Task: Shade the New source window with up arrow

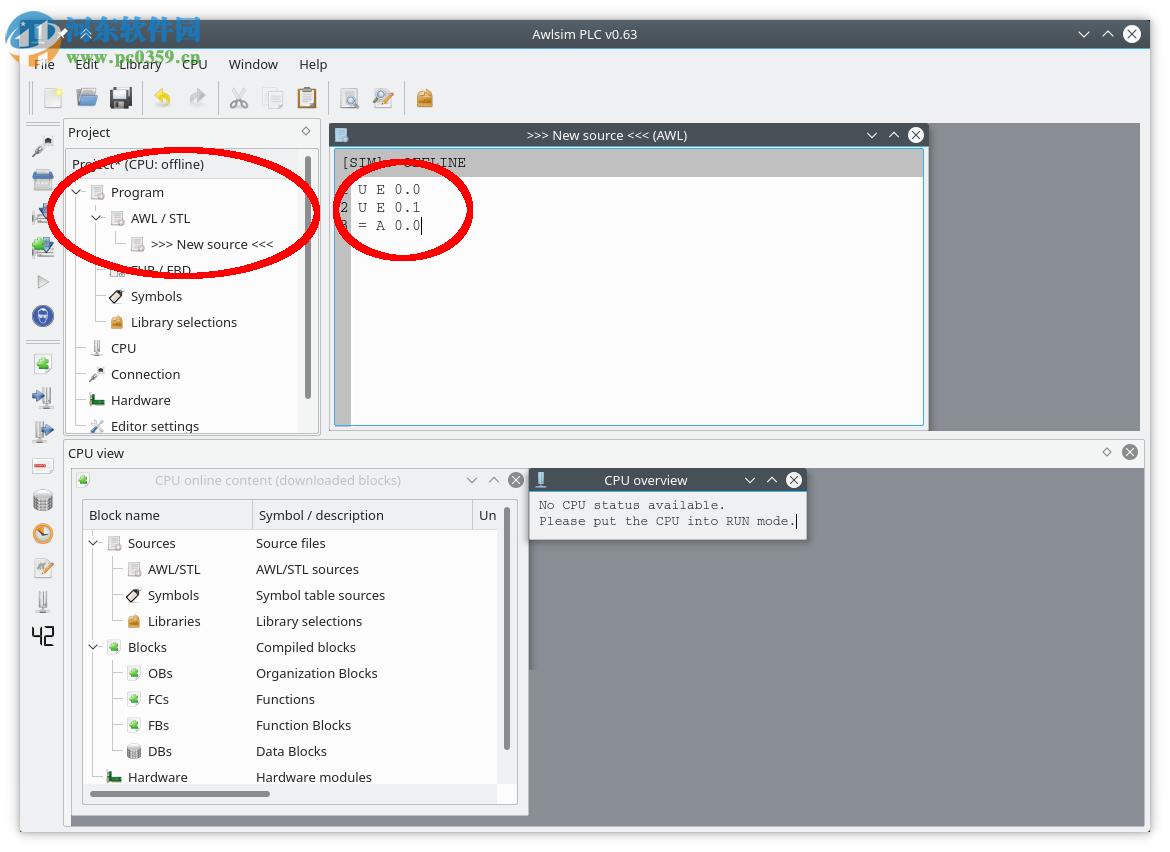Action: click(894, 135)
